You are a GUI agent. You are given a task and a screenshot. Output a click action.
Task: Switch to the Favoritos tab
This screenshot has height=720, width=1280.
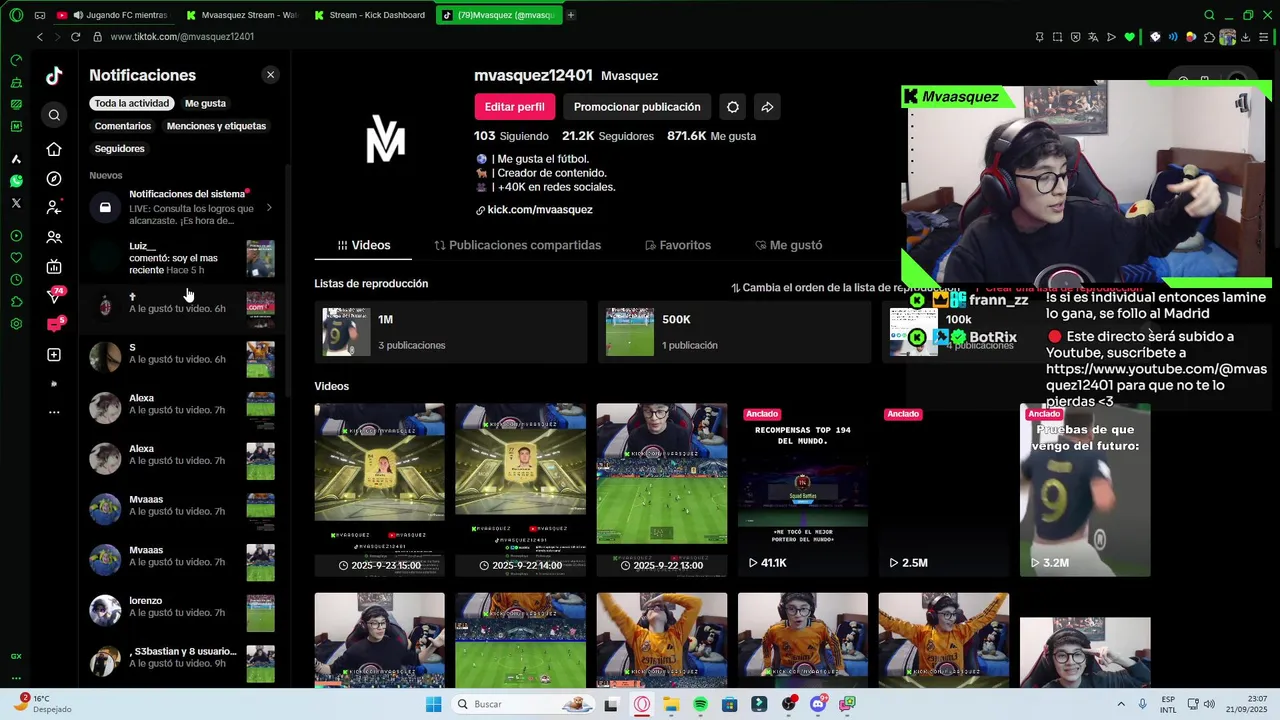[x=678, y=245]
